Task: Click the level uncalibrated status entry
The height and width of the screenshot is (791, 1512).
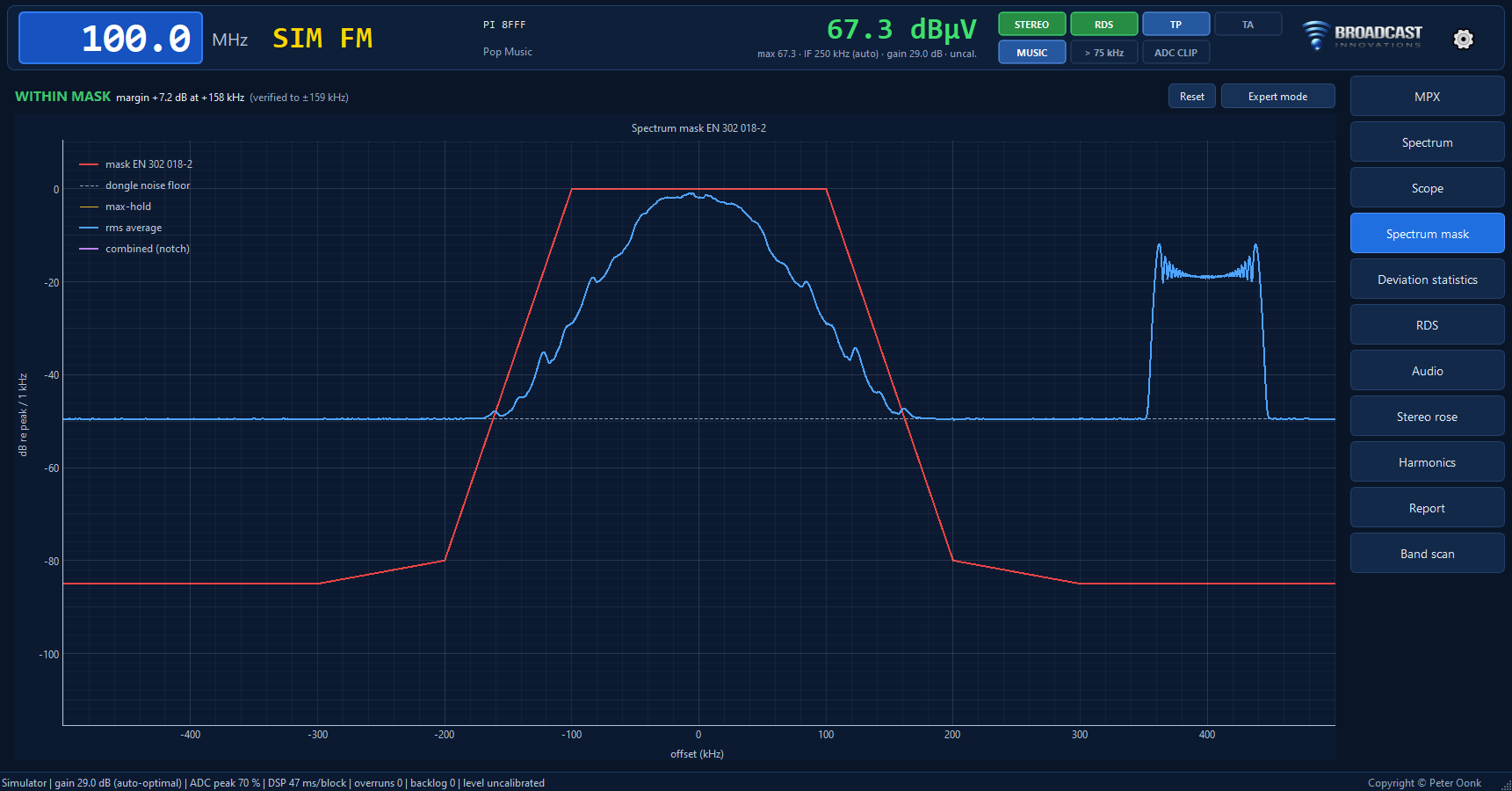Action: pyautogui.click(x=503, y=783)
